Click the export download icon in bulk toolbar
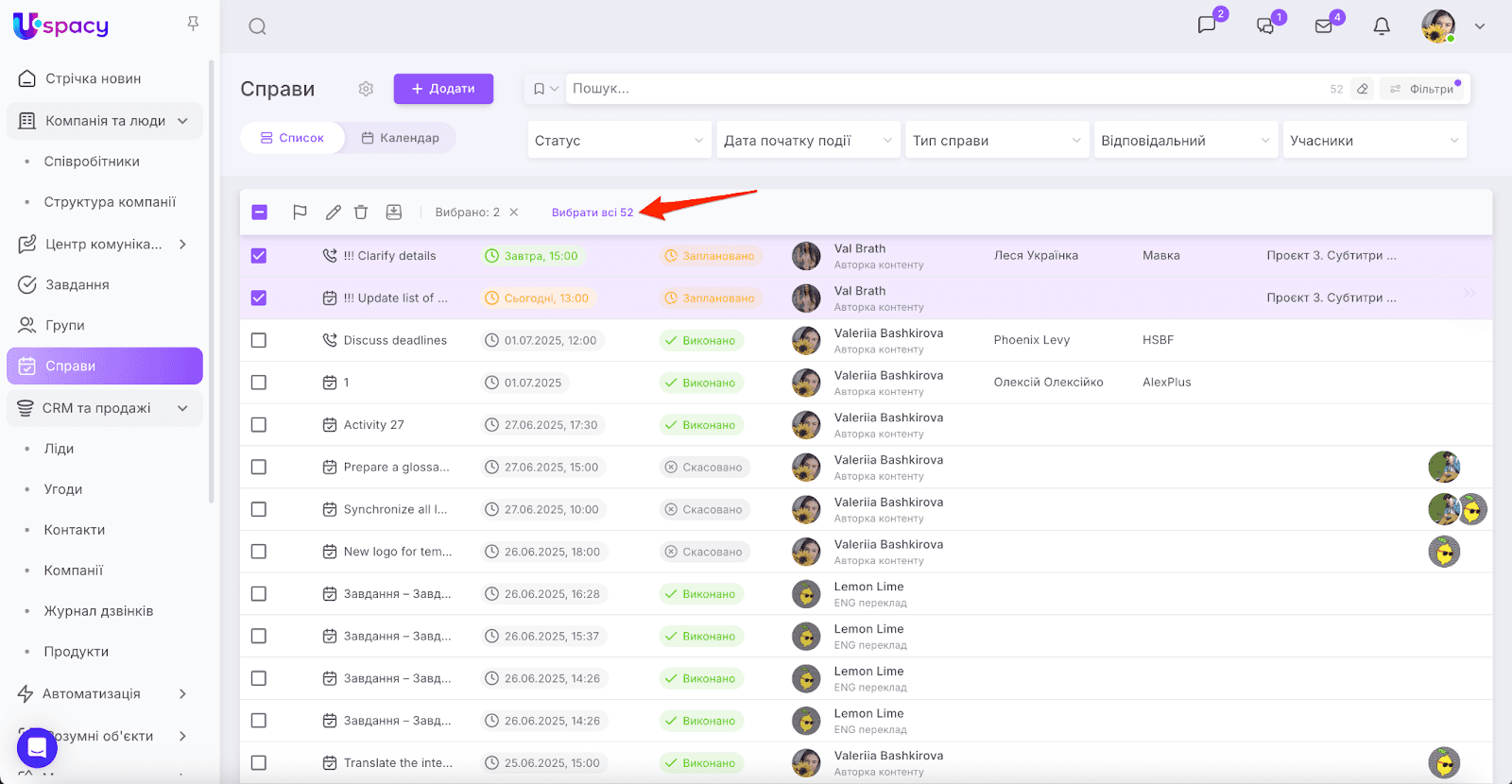This screenshot has height=784, width=1512. [394, 213]
